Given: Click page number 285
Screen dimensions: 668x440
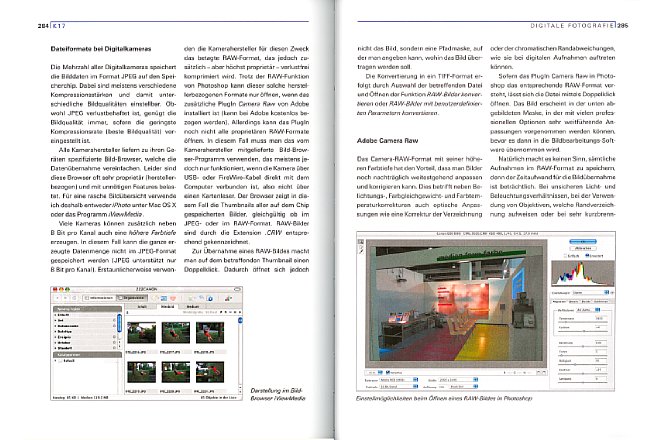Looking at the screenshot, I should 623,26.
